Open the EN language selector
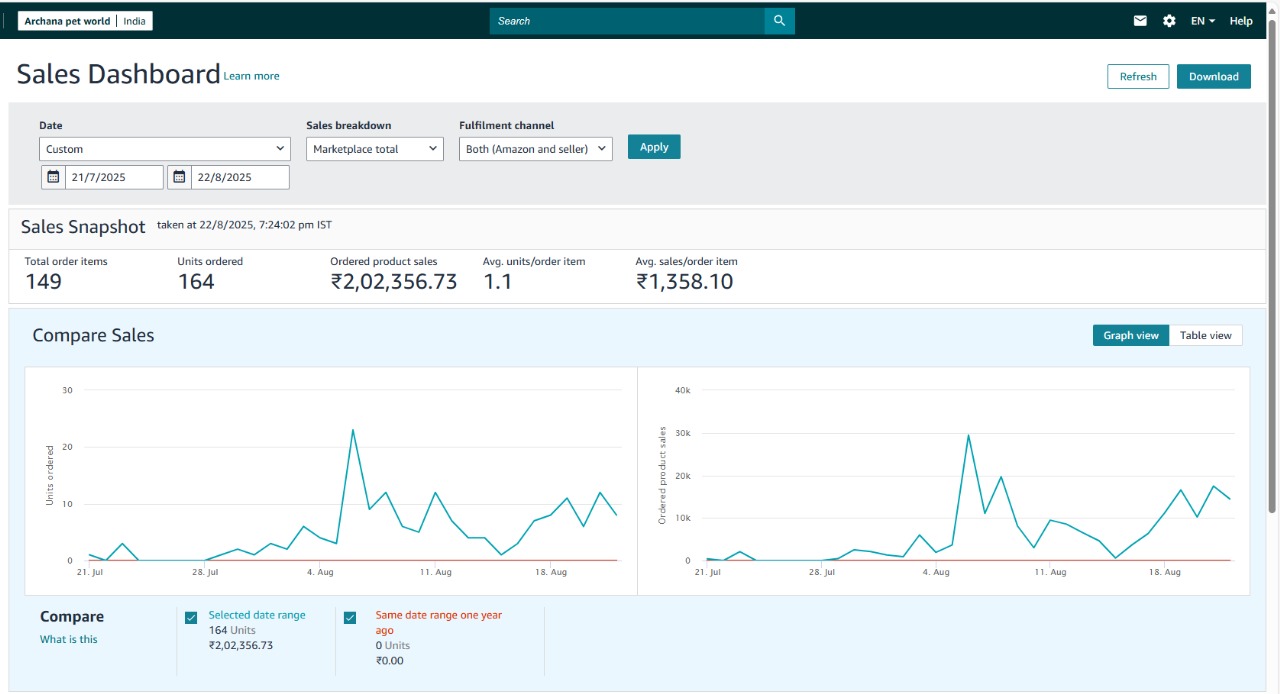Screen dimensions: 1280x694 point(1202,21)
